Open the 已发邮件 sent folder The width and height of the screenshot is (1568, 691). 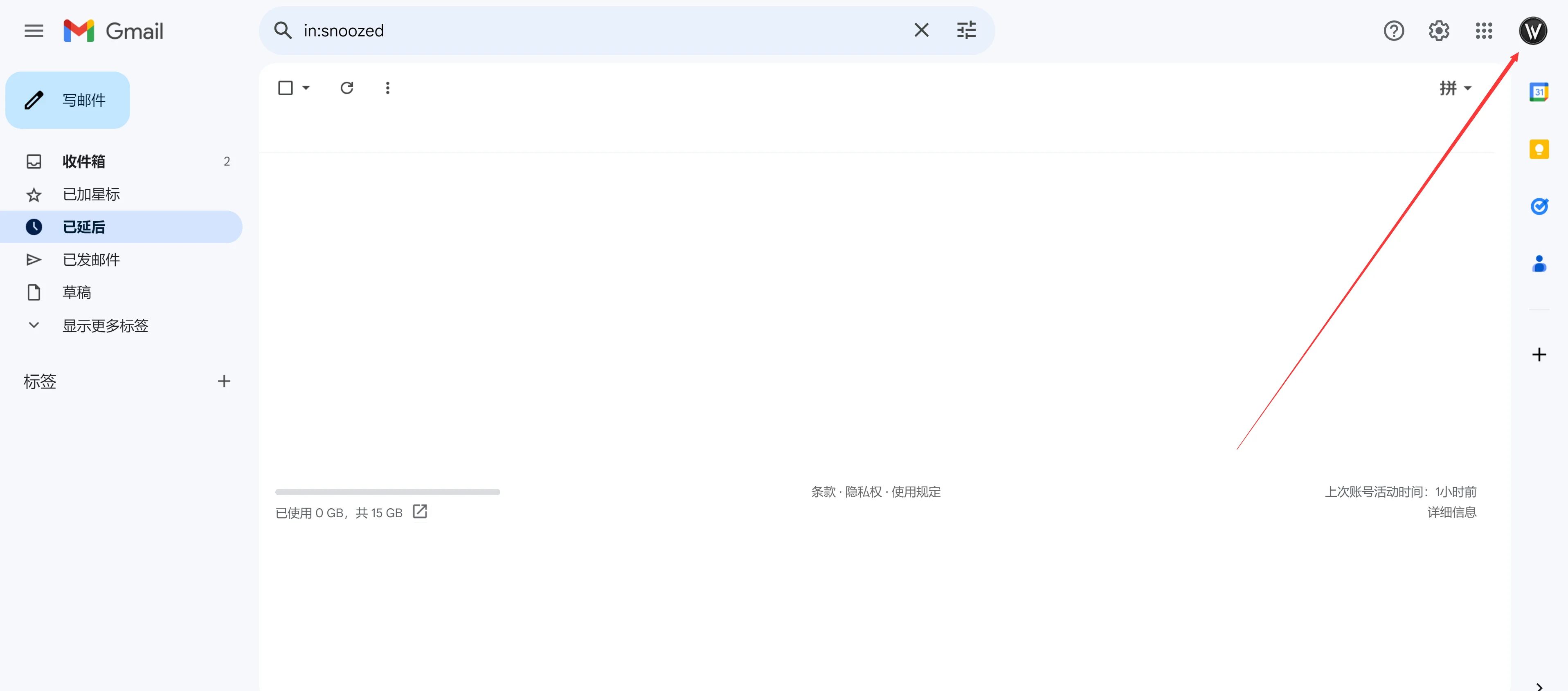pos(121,260)
